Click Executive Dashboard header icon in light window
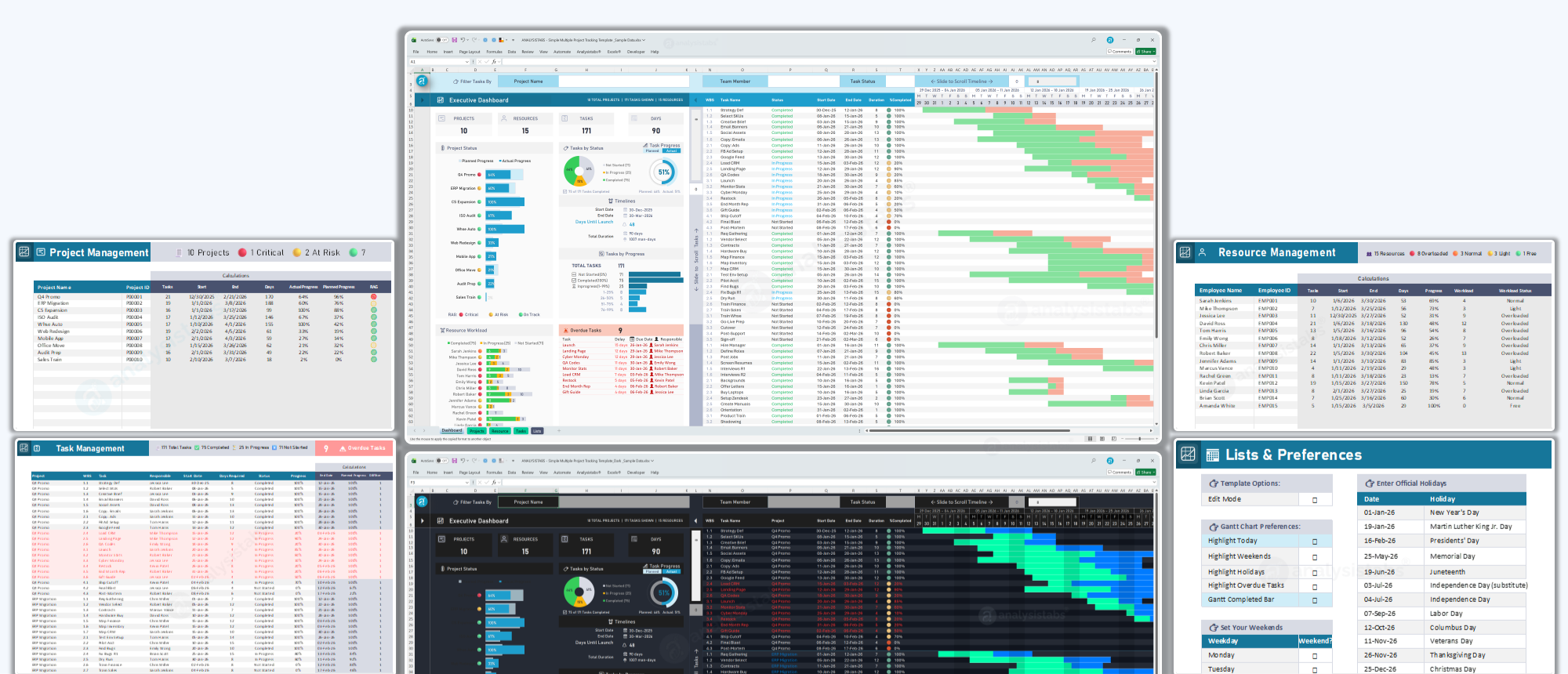Screen dimensions: 1568x674 441,100
